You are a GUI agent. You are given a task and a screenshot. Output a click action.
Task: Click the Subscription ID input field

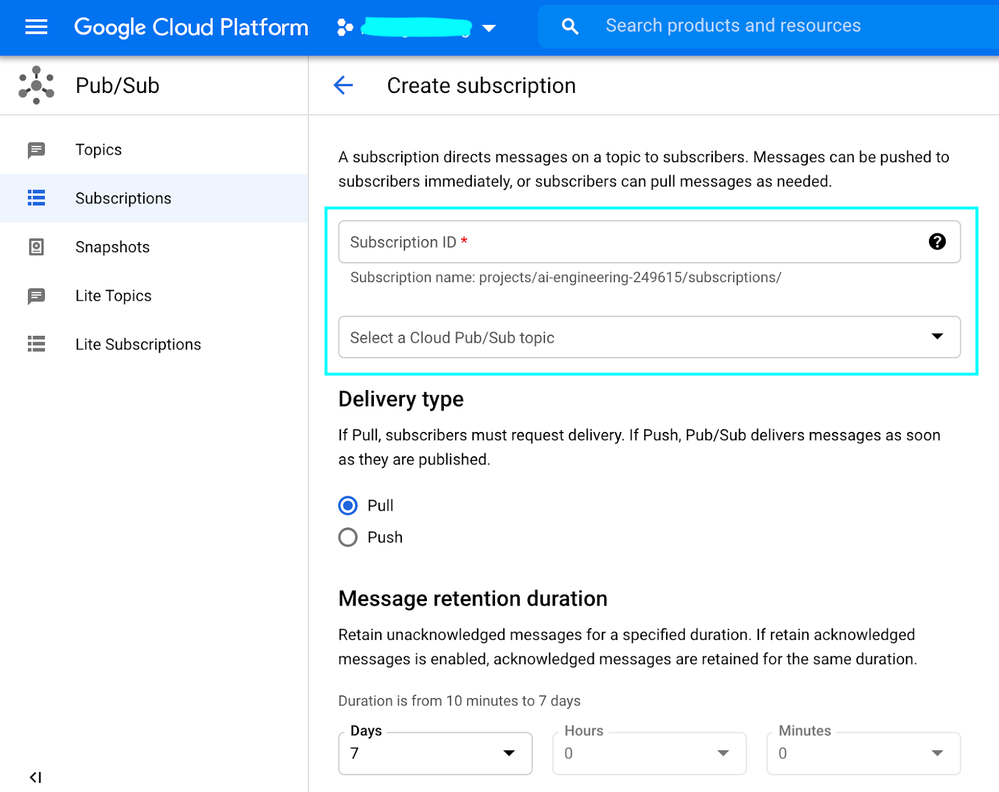[x=630, y=242]
